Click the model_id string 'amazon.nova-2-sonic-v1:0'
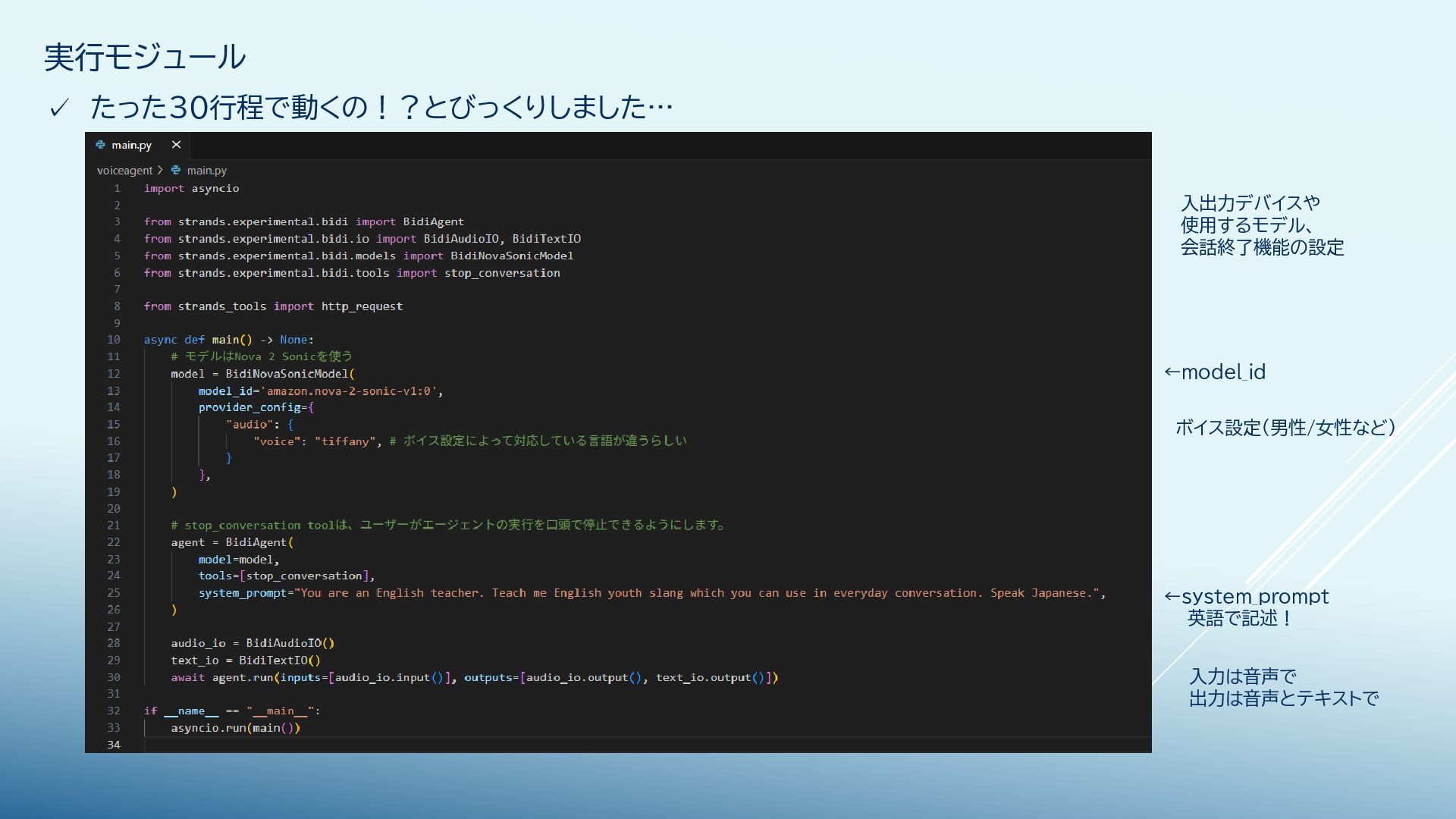The width and height of the screenshot is (1456, 819). (349, 391)
